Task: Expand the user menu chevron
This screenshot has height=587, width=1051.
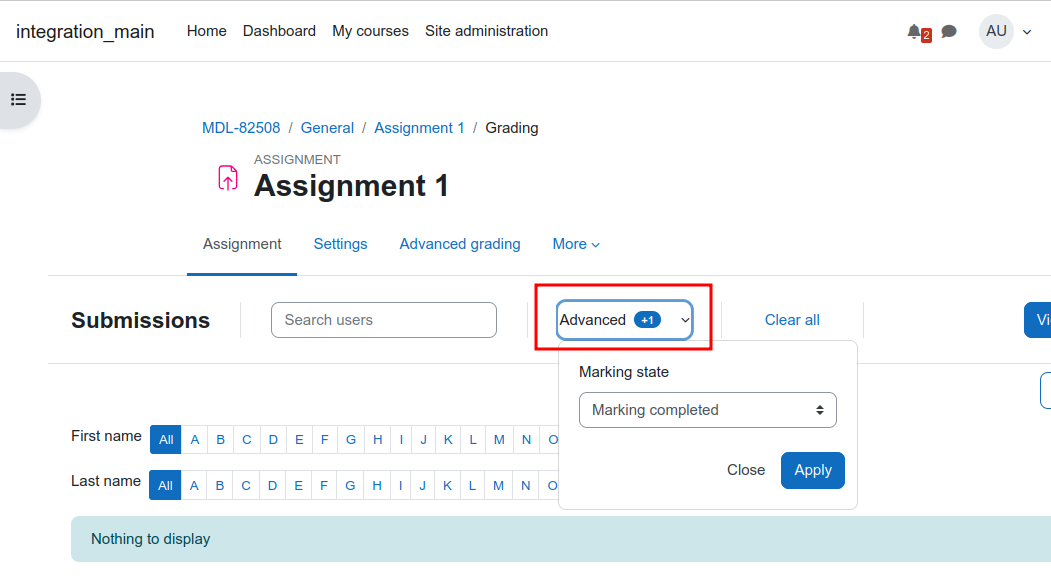Action: (1027, 31)
